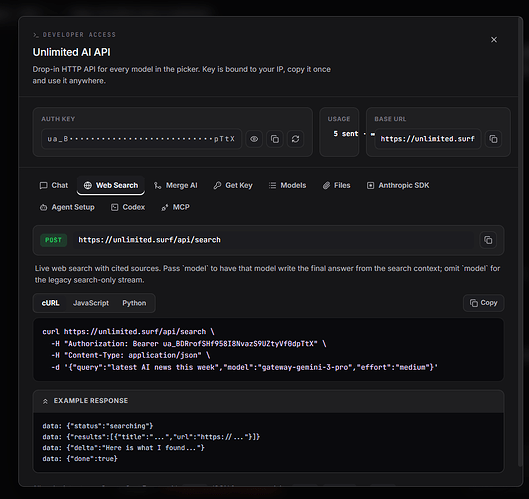Open the Chat tab
Viewport: 529px width, 499px height.
click(x=54, y=185)
